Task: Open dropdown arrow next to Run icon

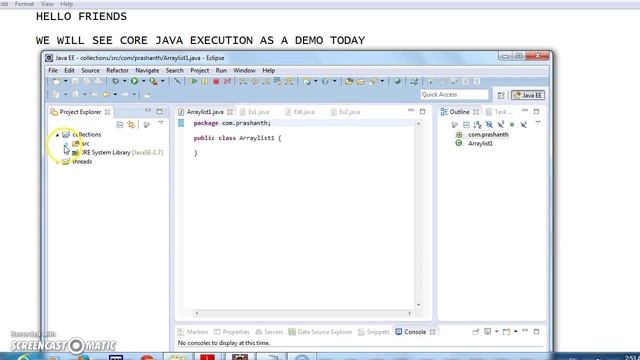Action: (143, 81)
